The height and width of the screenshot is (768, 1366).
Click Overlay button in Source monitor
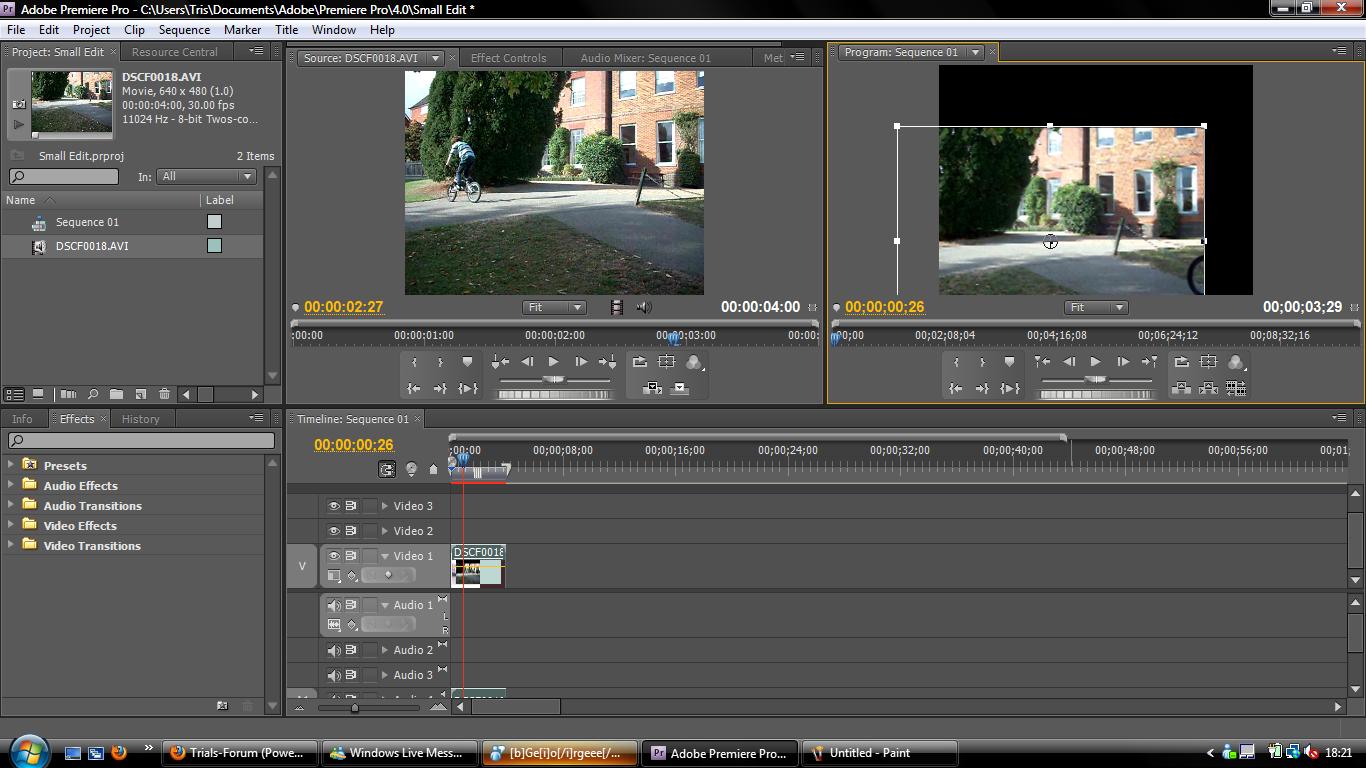click(x=680, y=388)
